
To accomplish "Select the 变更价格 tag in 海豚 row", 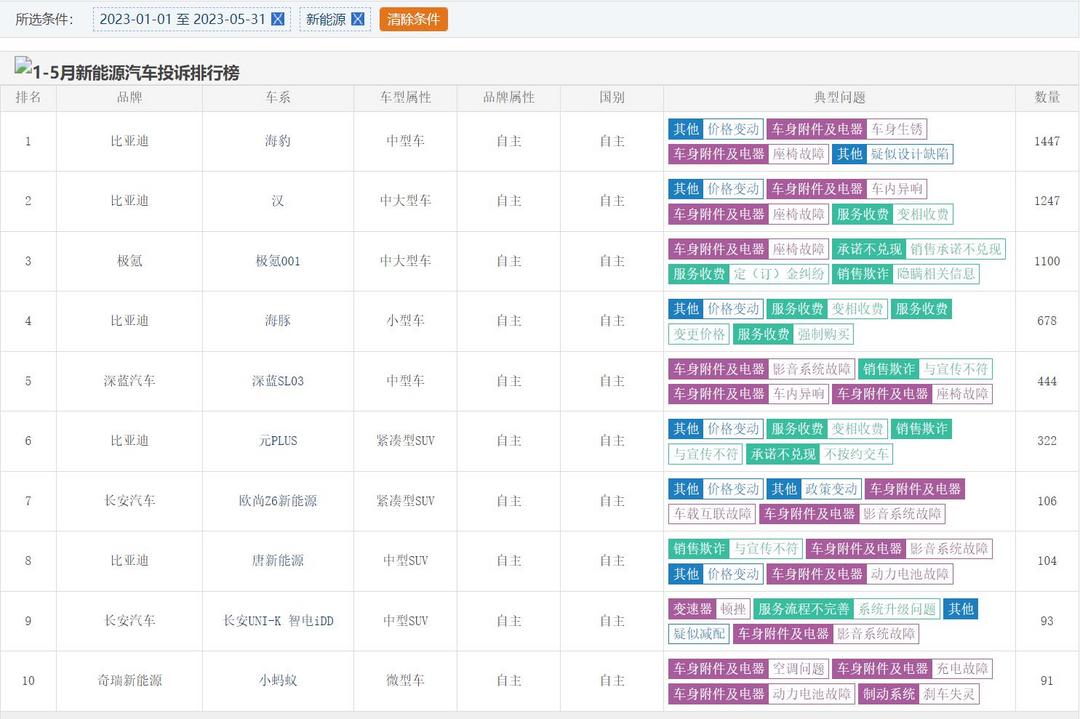I will point(699,334).
